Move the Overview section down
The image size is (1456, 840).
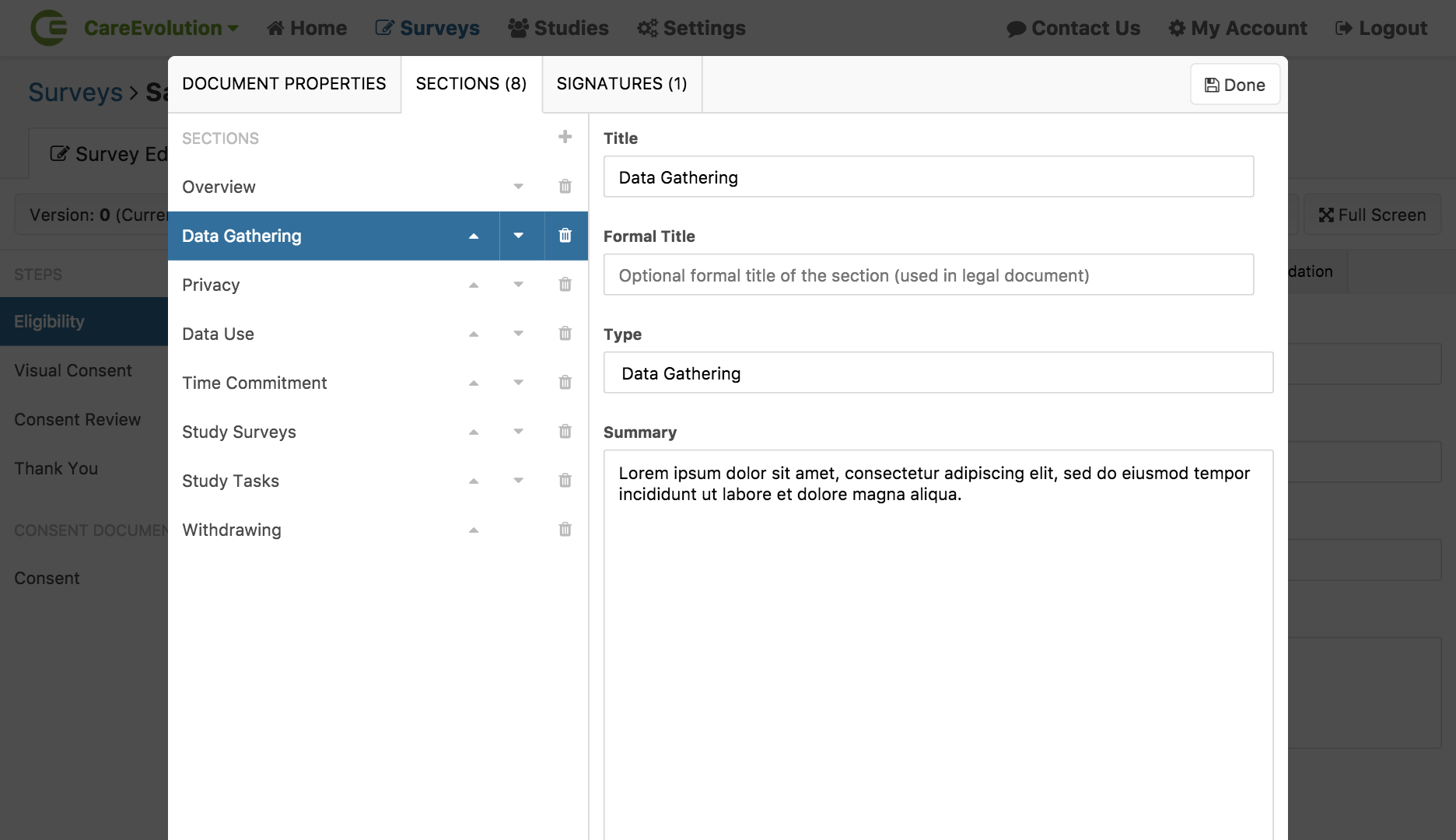tap(518, 187)
